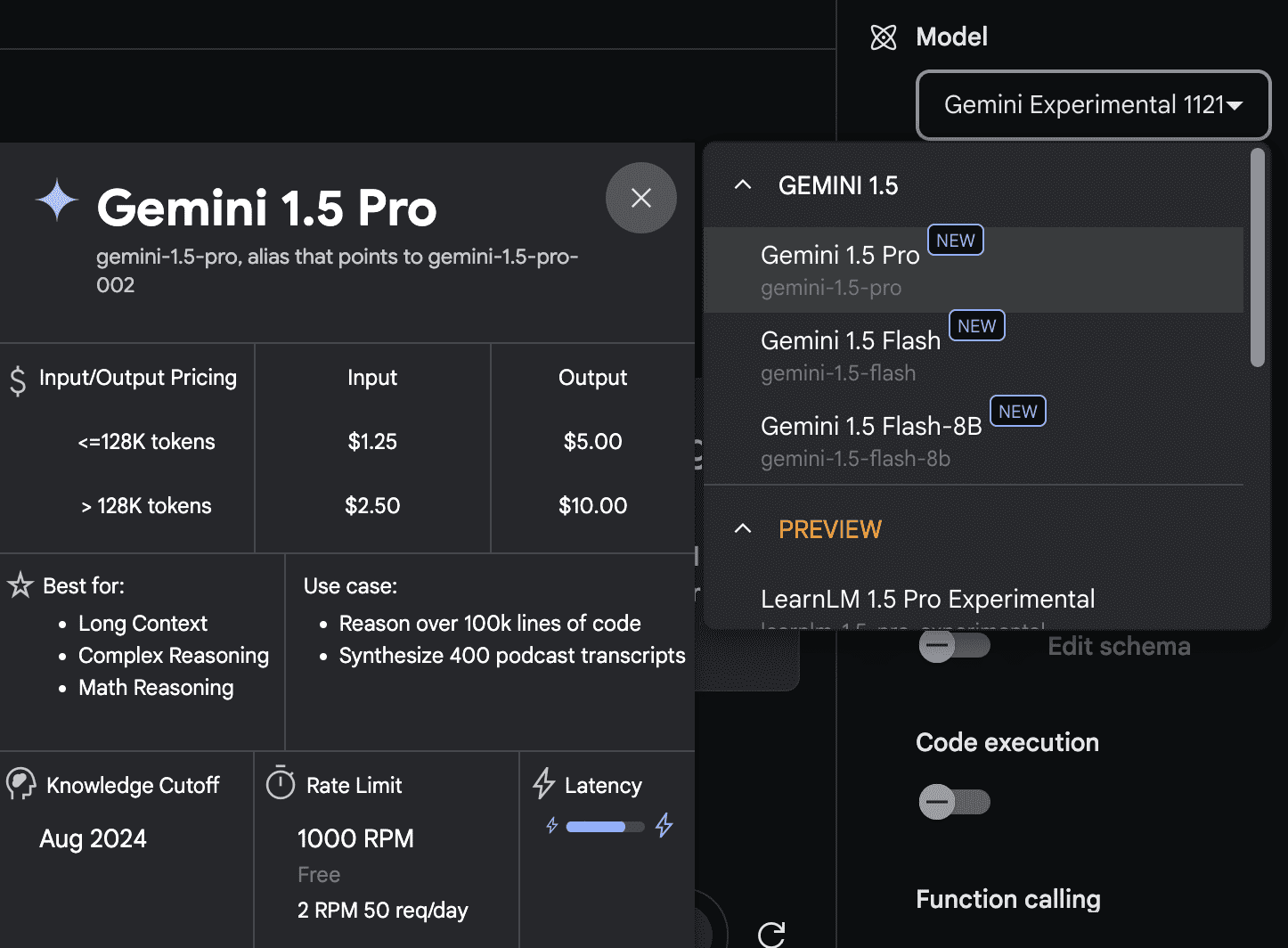Click the Long Context bullet item
This screenshot has width=1288, height=948.
143,624
